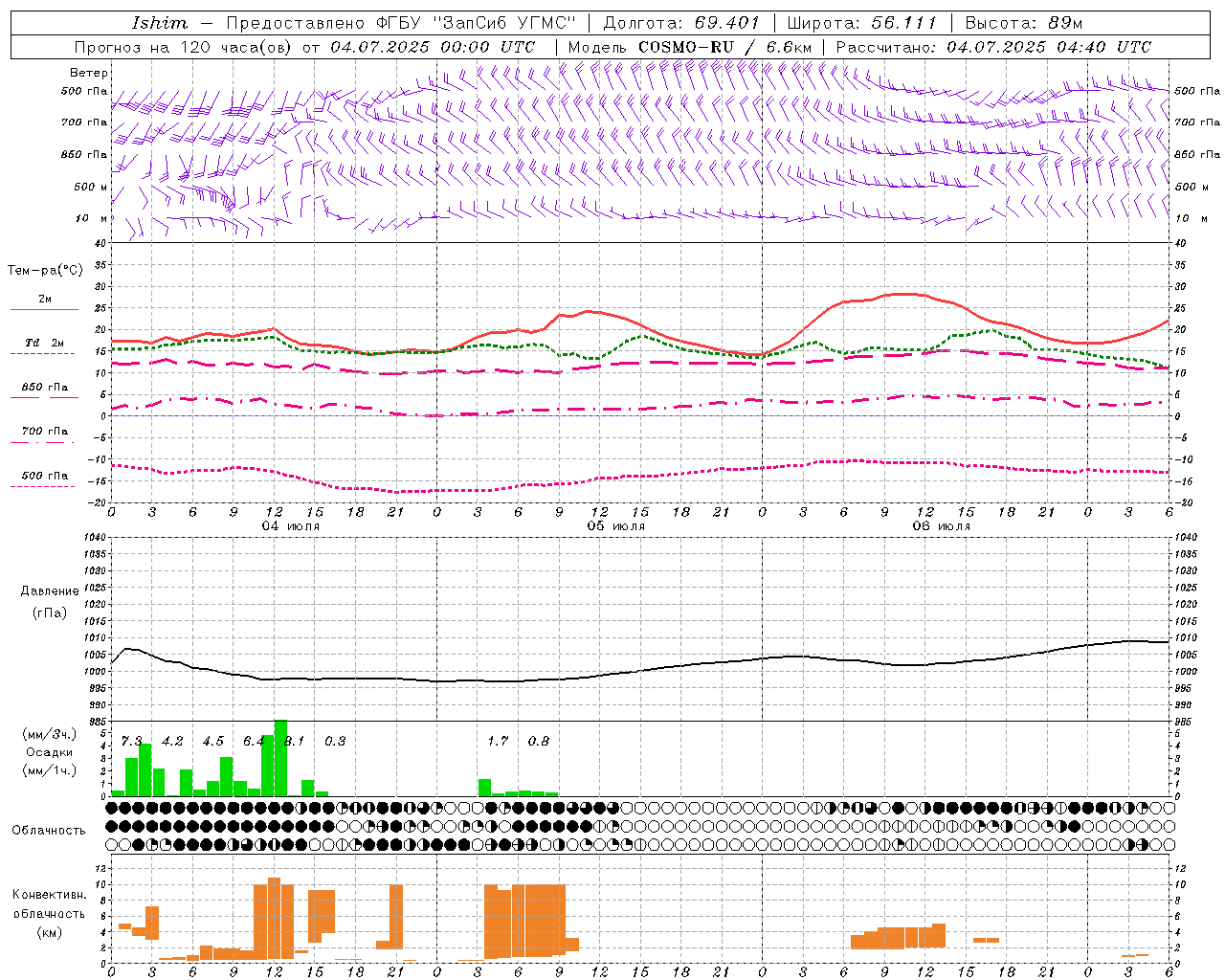
Task: Click the (км) convective height unit label
Action: coord(50,932)
